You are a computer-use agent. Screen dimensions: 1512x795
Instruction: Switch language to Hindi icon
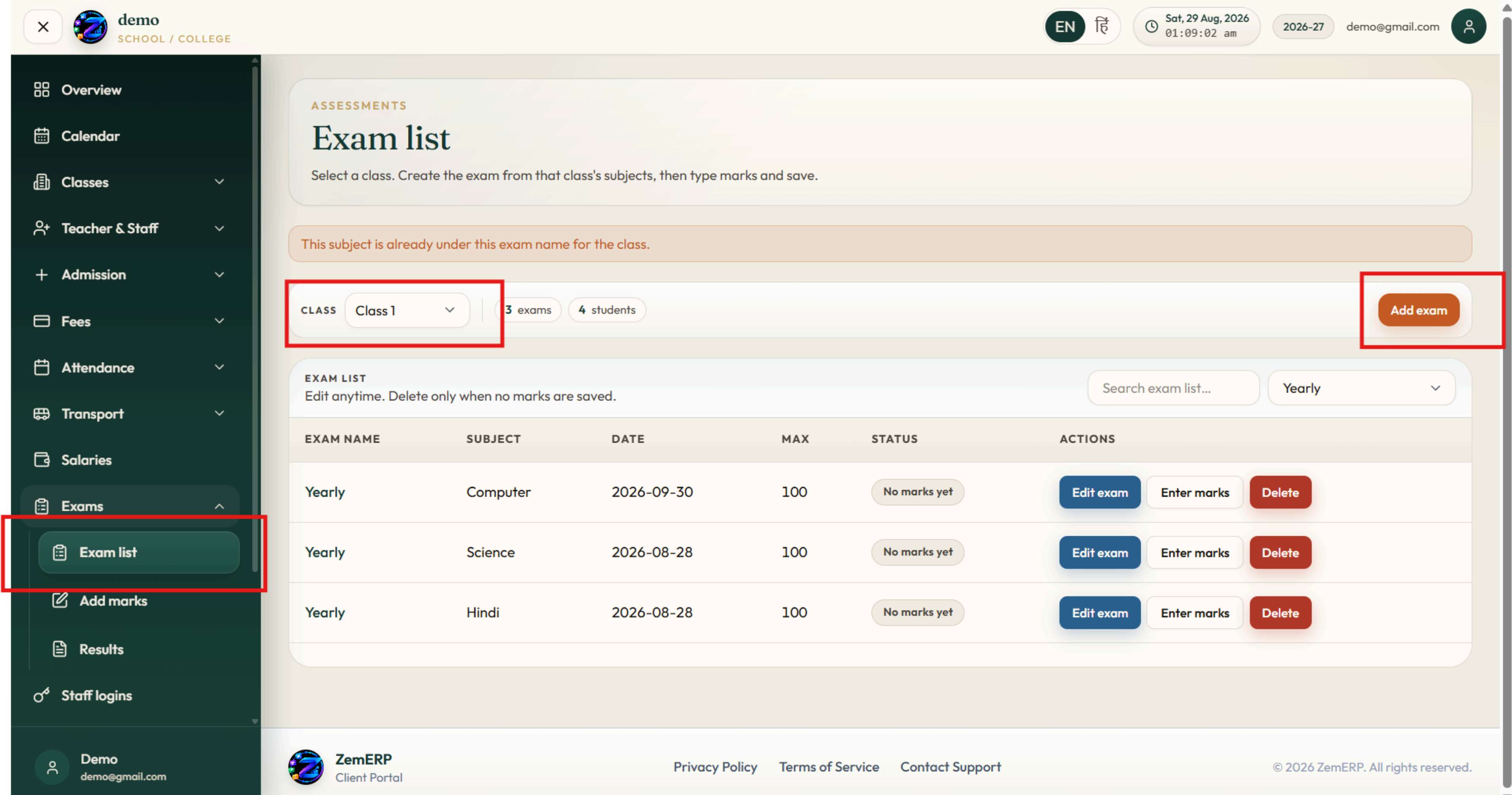(x=1102, y=26)
